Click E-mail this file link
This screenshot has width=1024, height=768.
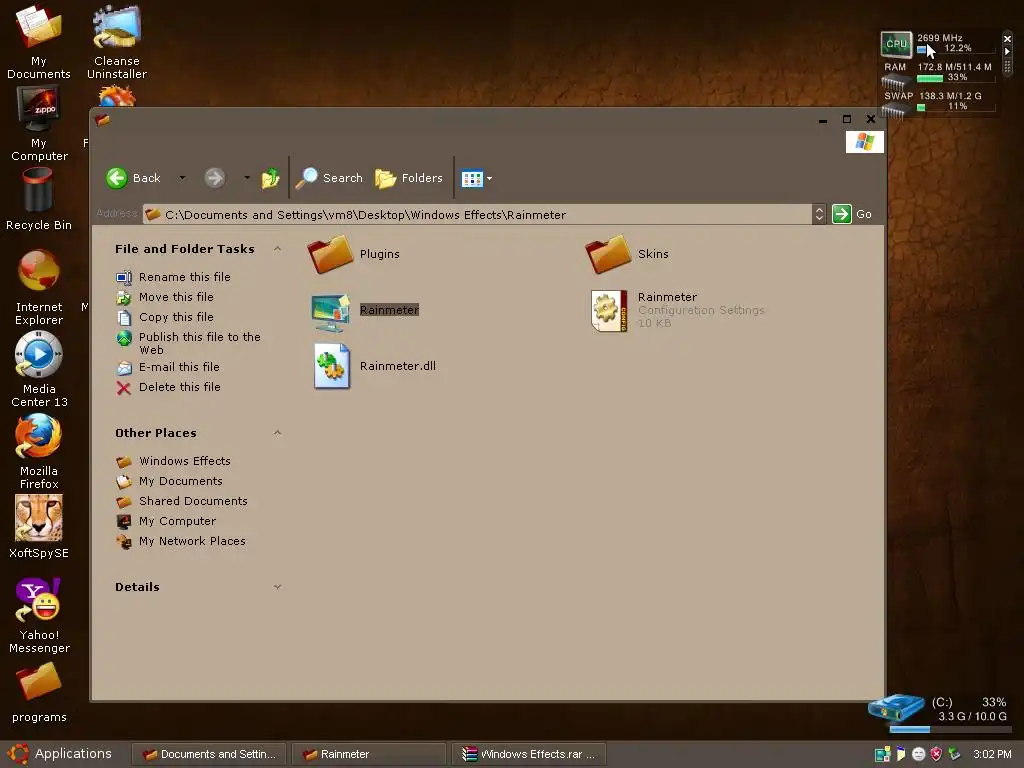pyautogui.click(x=179, y=367)
